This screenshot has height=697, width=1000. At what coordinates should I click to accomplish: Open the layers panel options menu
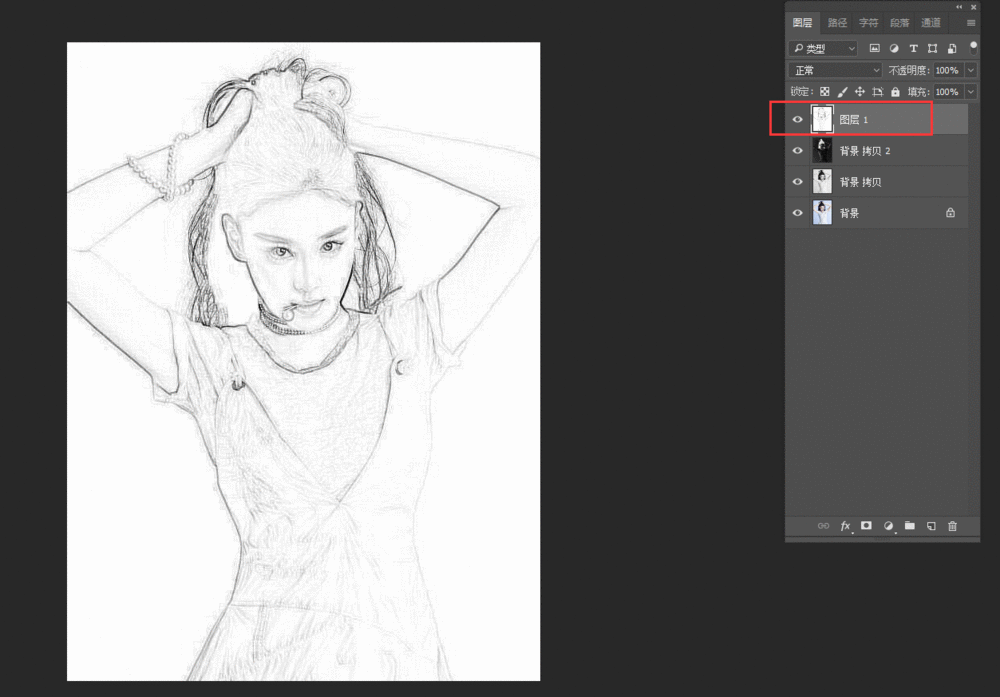click(x=970, y=23)
